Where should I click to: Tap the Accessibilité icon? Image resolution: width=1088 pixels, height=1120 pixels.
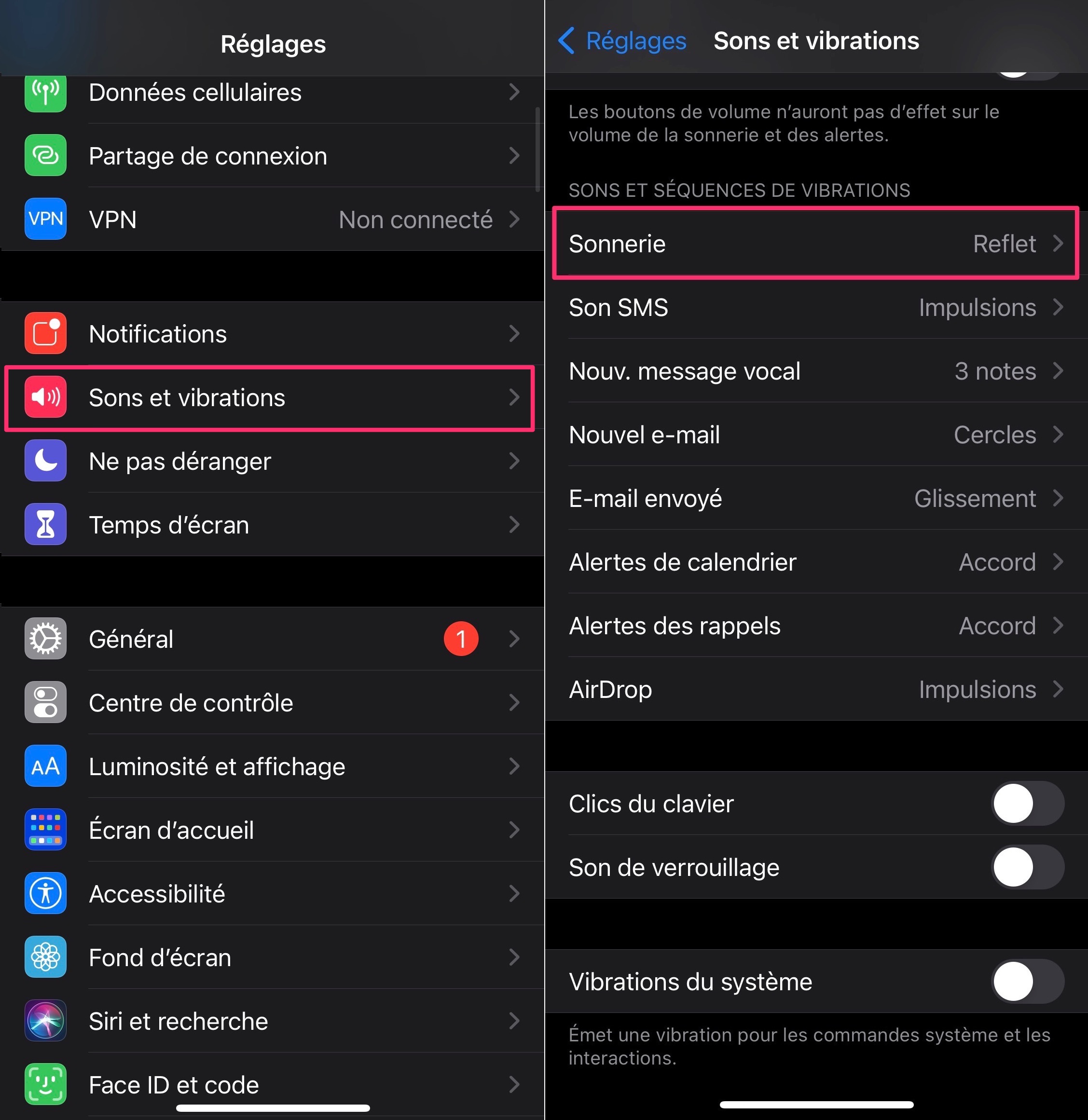point(45,894)
